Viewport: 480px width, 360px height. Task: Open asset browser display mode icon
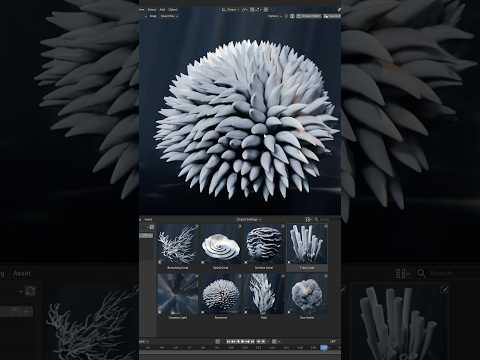click(x=308, y=219)
